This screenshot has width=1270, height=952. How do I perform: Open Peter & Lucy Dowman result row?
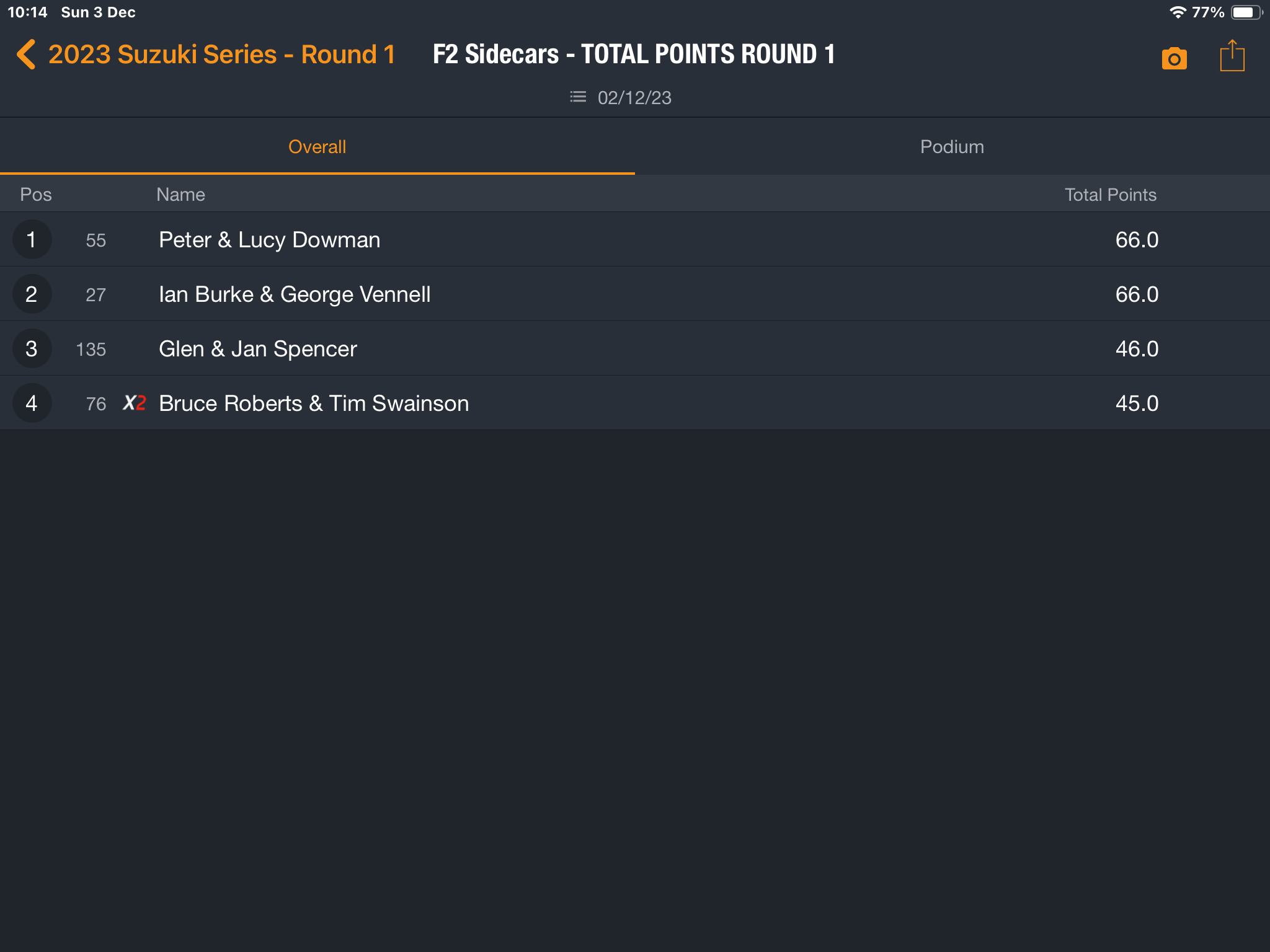point(635,240)
